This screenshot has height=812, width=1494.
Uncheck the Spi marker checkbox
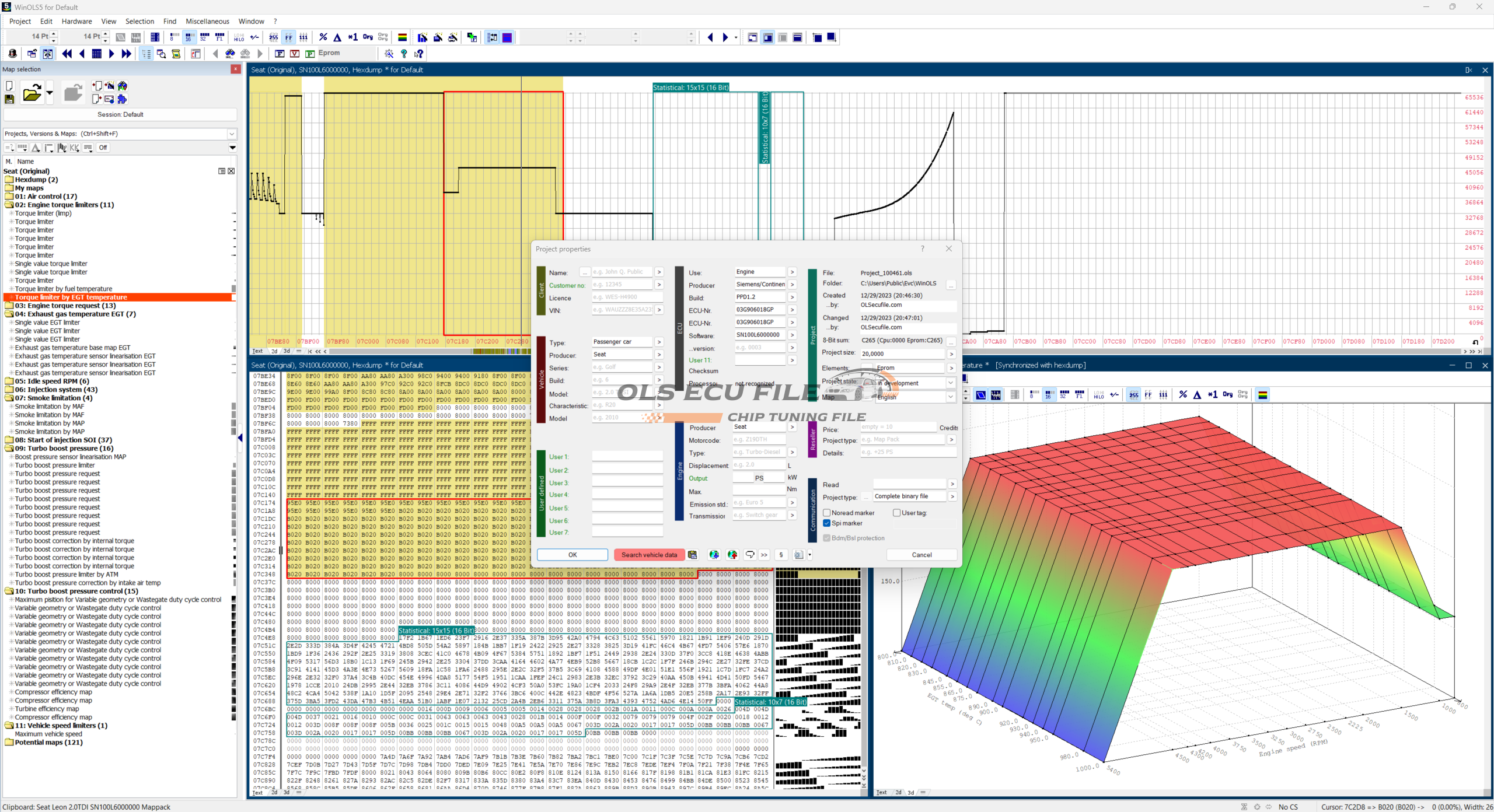827,523
